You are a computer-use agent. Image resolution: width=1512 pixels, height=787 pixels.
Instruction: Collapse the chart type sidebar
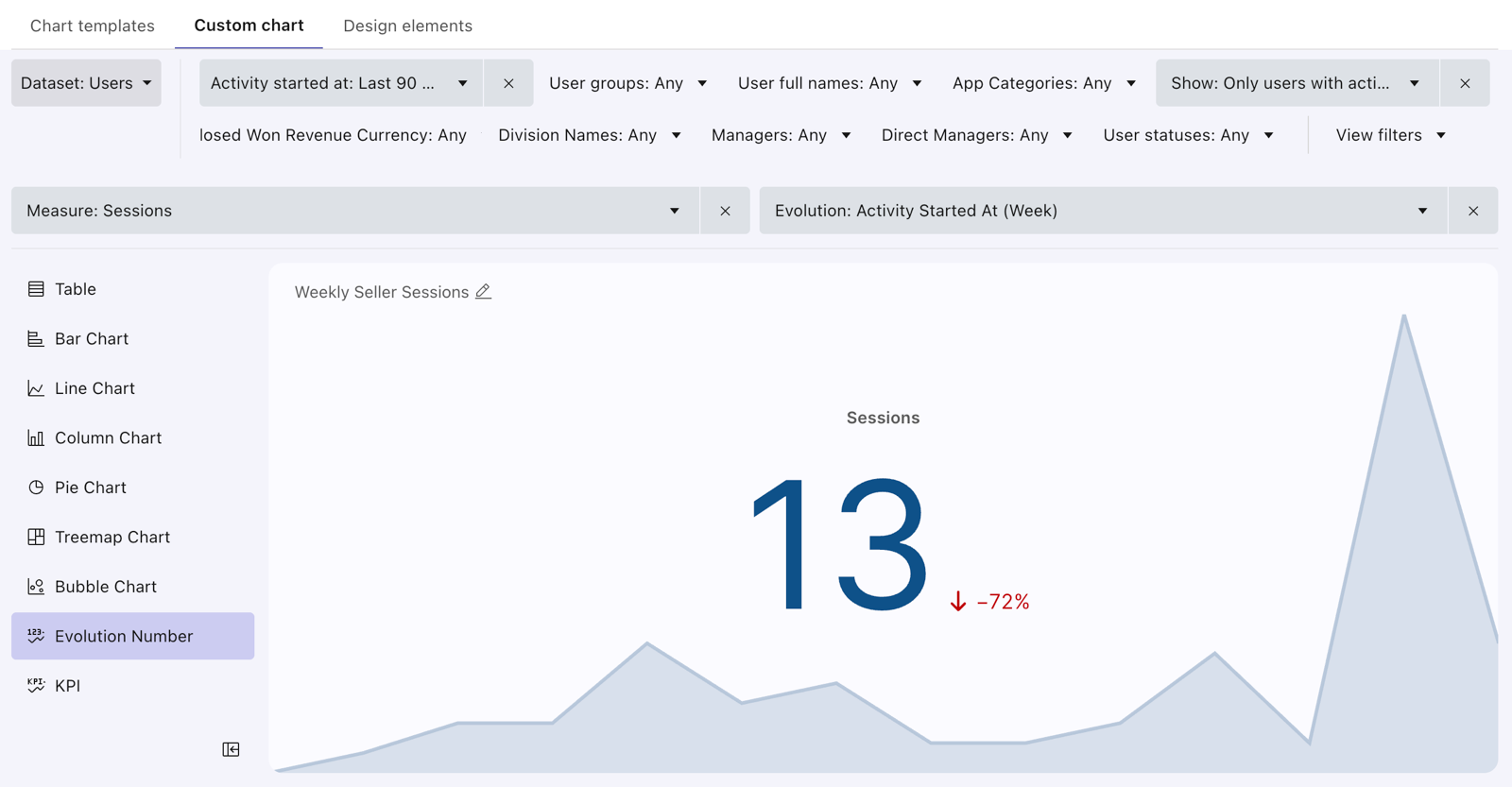click(231, 749)
